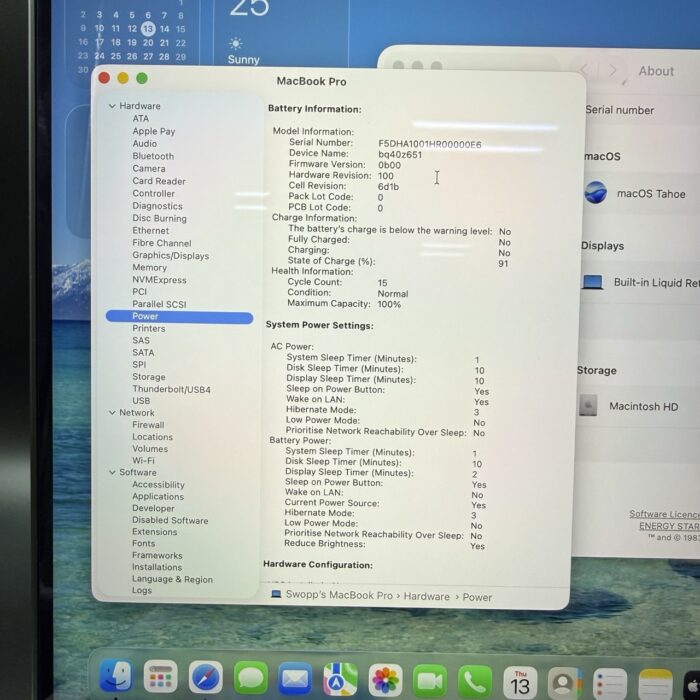Select Camera in the sidebar
This screenshot has height=700, width=700.
(x=149, y=168)
